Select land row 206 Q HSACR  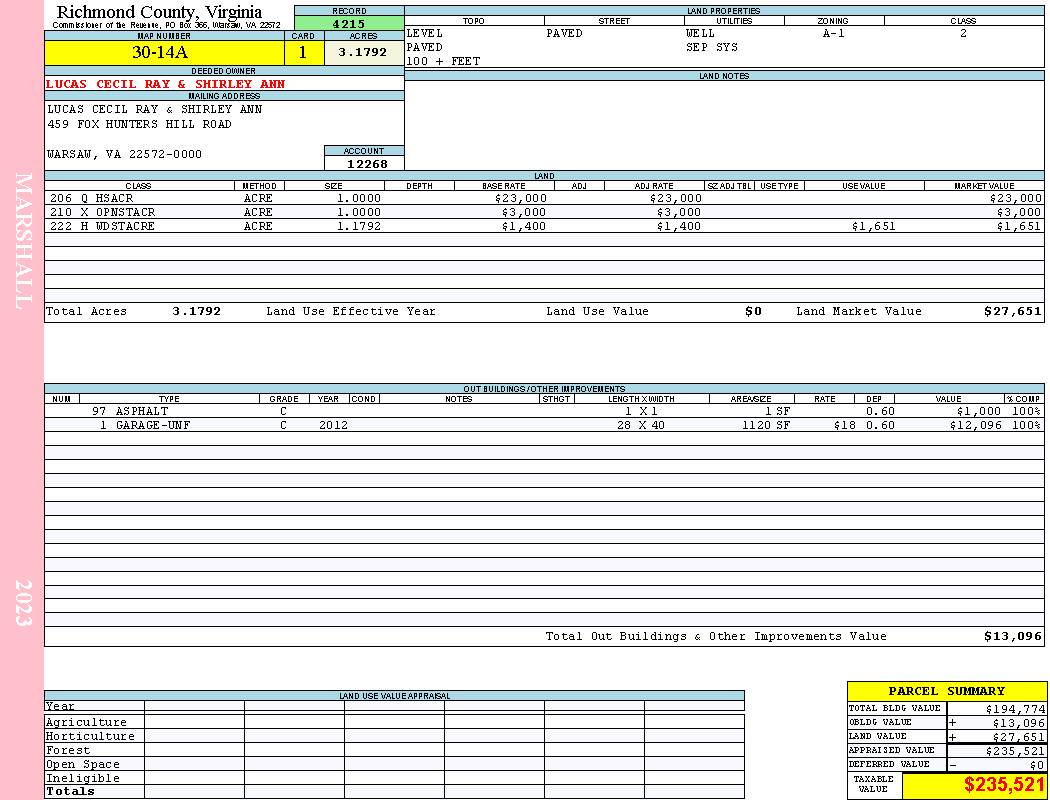(544, 198)
